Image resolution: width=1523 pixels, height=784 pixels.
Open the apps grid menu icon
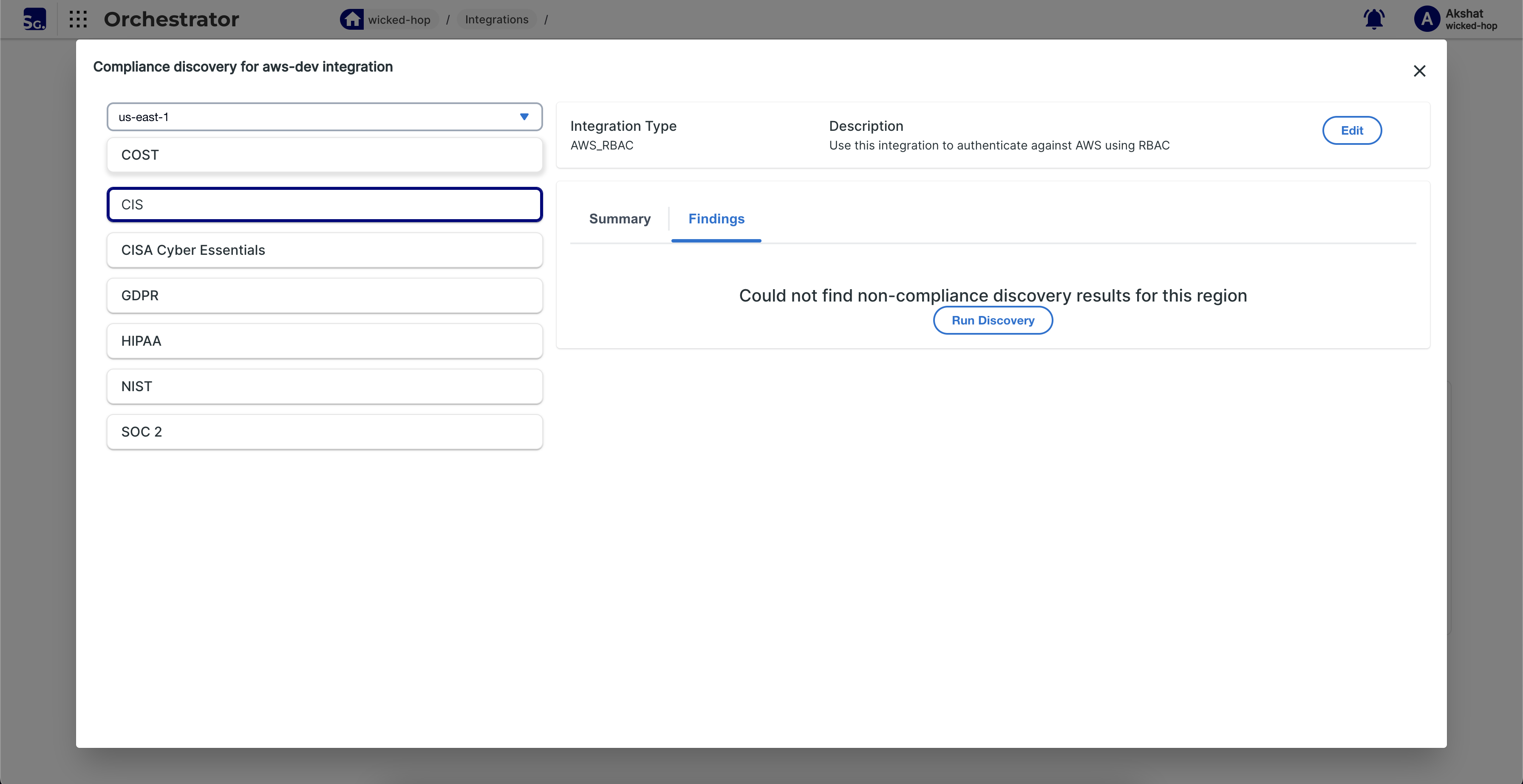pyautogui.click(x=78, y=20)
